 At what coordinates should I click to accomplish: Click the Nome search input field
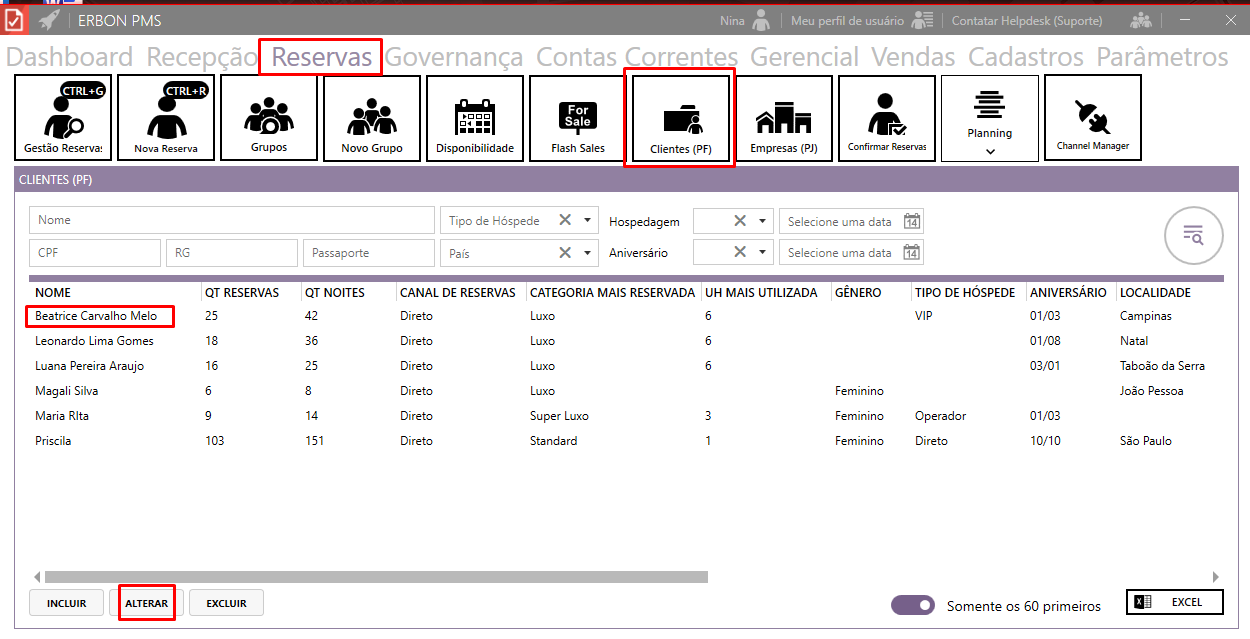[232, 220]
